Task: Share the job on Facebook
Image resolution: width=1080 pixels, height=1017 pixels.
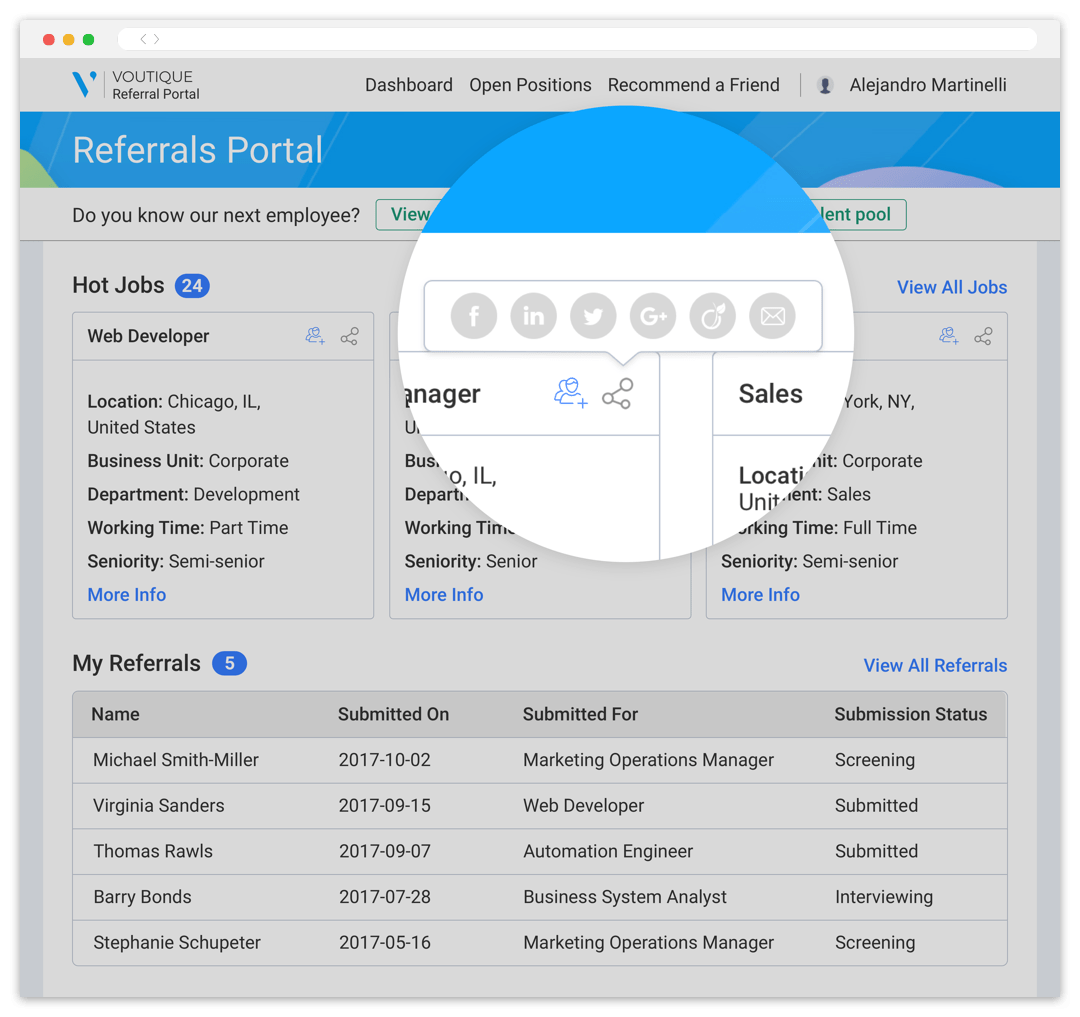Action: click(474, 316)
